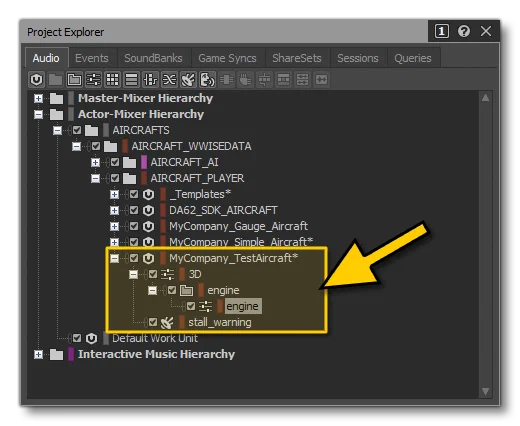This screenshot has width=520, height=426.
Task: Collapse the engine folder node
Action: pyautogui.click(x=152, y=290)
